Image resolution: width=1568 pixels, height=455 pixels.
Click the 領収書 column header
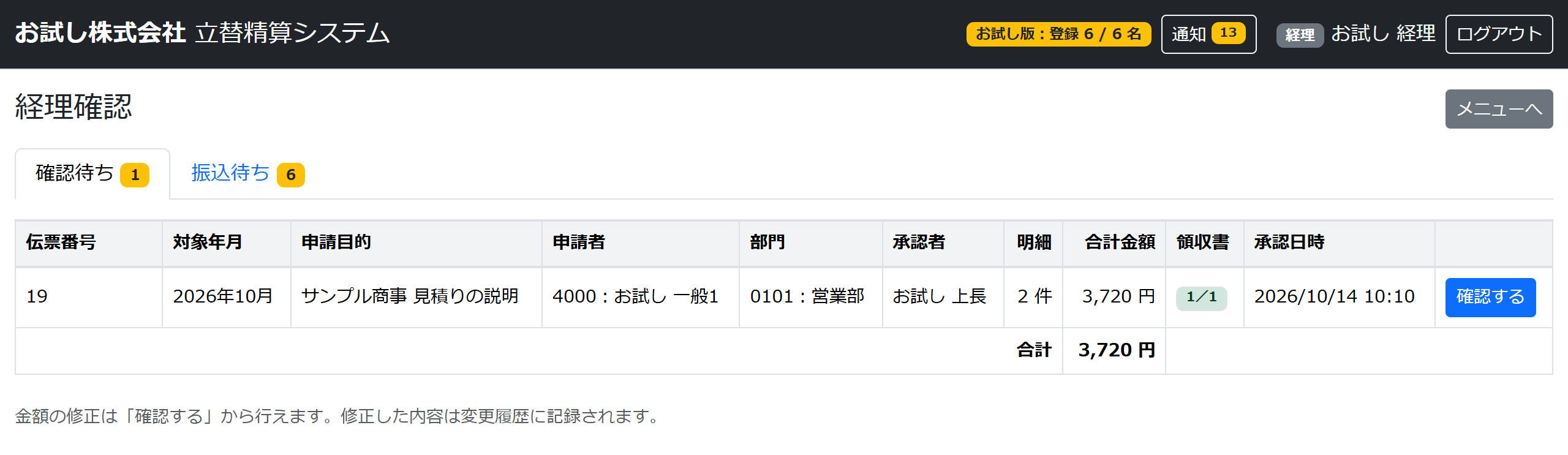[x=1202, y=243]
